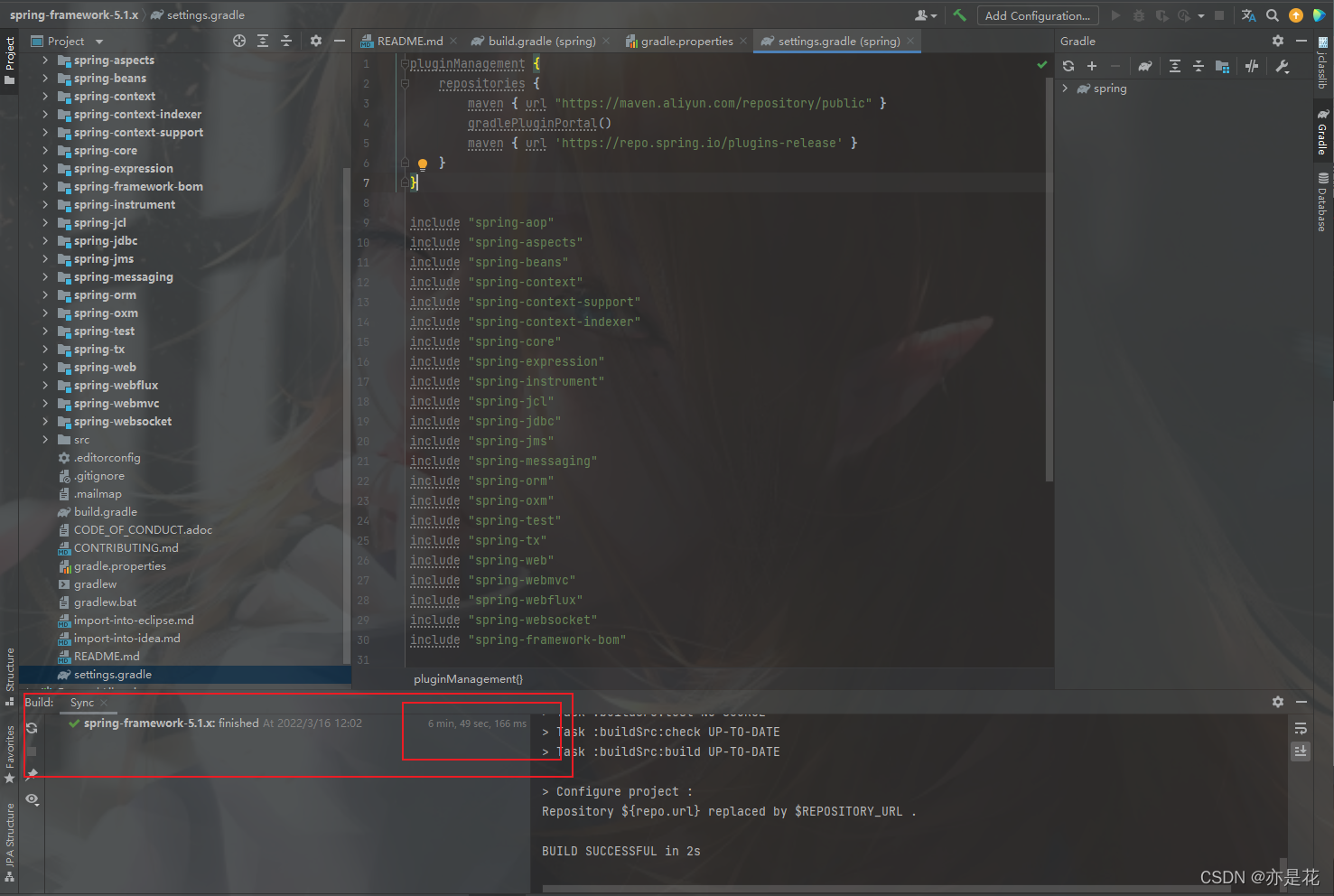This screenshot has height=896, width=1334.
Task: Click the Build panel sync restart icon
Action: 32,728
